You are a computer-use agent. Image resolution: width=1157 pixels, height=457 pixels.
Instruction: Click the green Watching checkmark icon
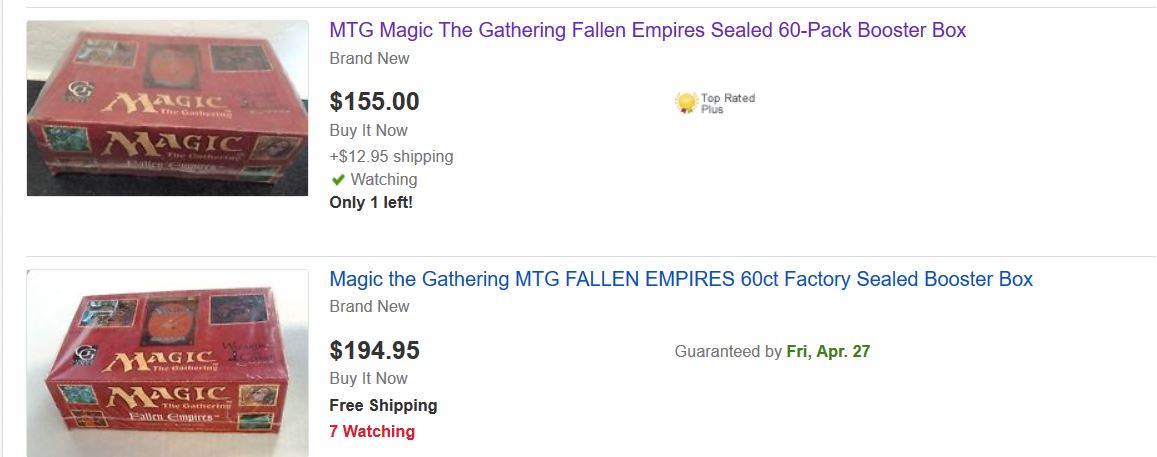338,180
